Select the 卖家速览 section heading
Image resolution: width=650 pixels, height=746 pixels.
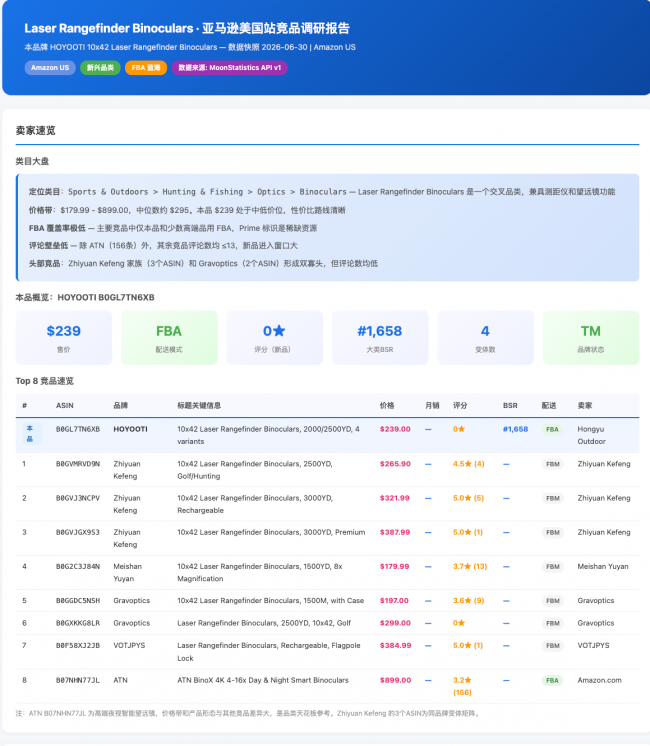[36, 130]
